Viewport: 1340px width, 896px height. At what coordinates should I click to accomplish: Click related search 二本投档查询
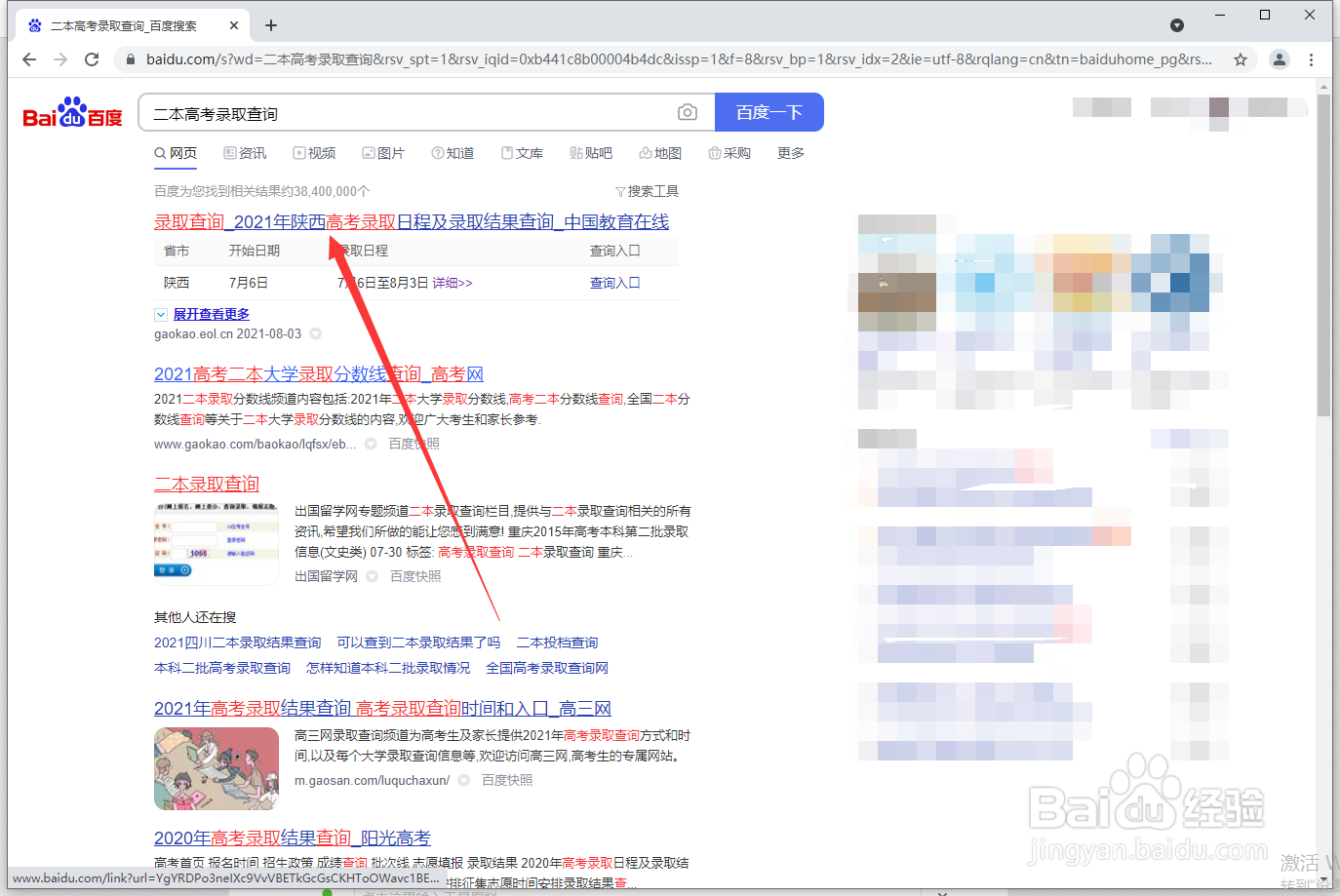[557, 643]
